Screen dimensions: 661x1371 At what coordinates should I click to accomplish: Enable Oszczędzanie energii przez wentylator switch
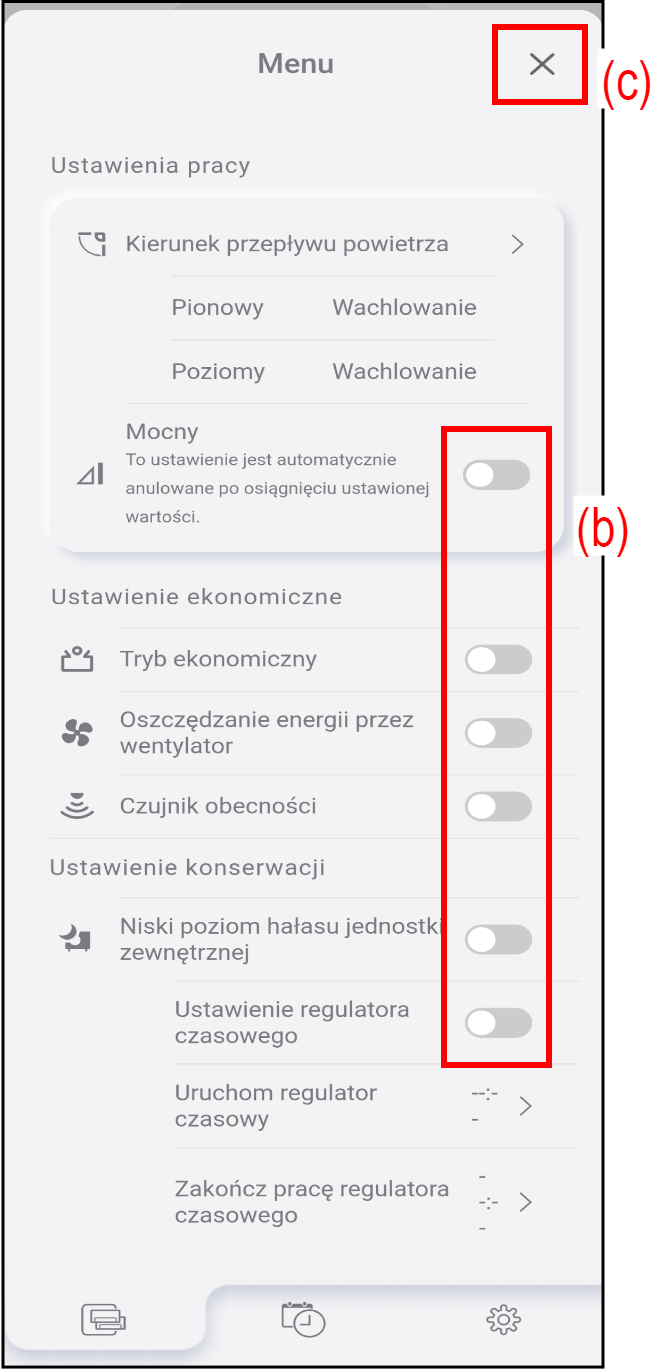[498, 734]
